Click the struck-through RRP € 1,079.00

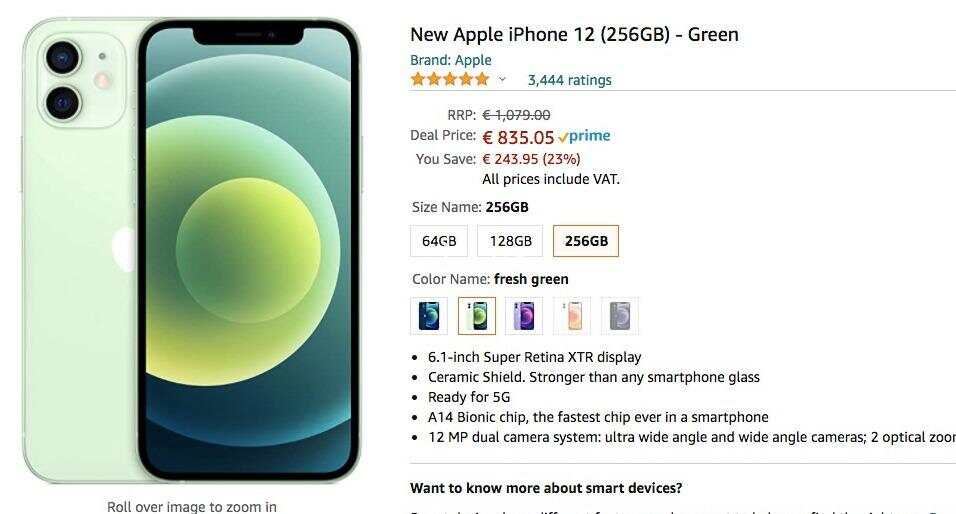(516, 115)
